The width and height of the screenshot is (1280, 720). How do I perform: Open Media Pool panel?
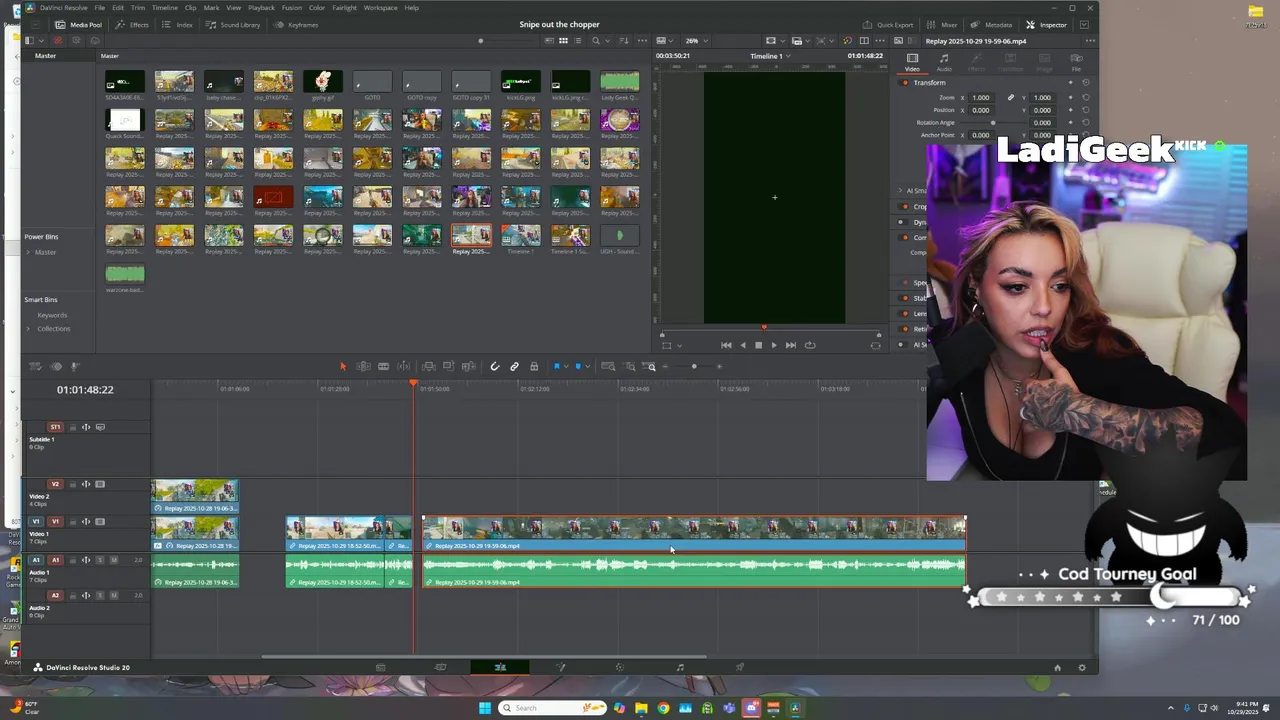(x=79, y=25)
